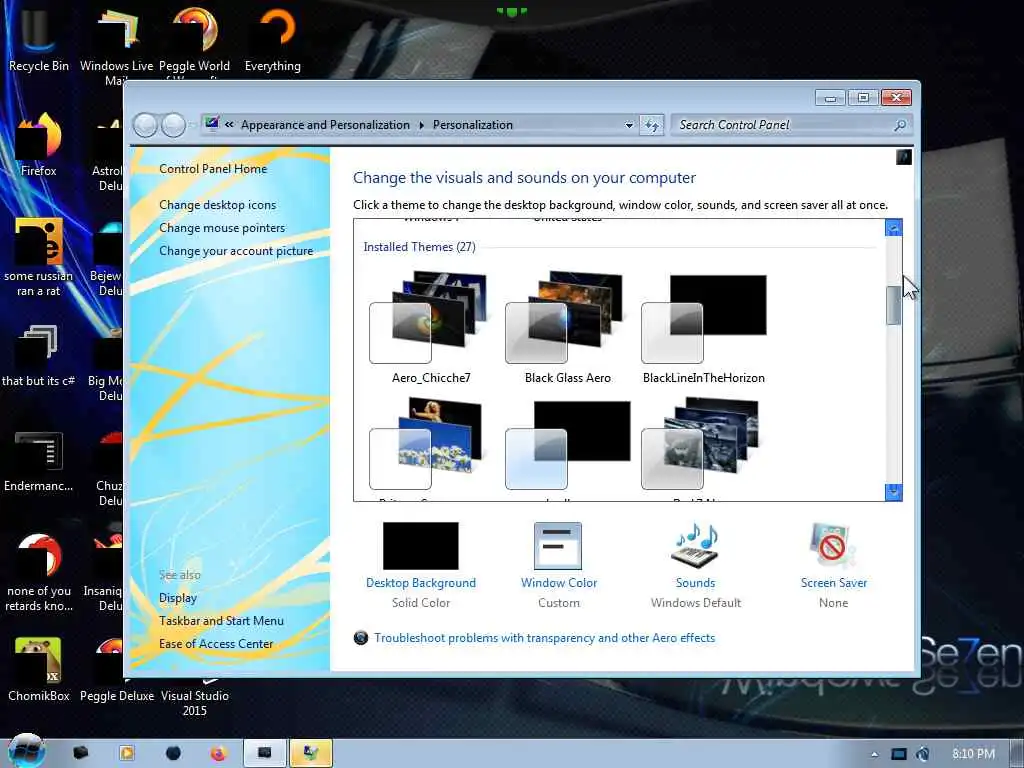Open Change desktop icons link
Image resolution: width=1024 pixels, height=768 pixels.
click(x=217, y=204)
